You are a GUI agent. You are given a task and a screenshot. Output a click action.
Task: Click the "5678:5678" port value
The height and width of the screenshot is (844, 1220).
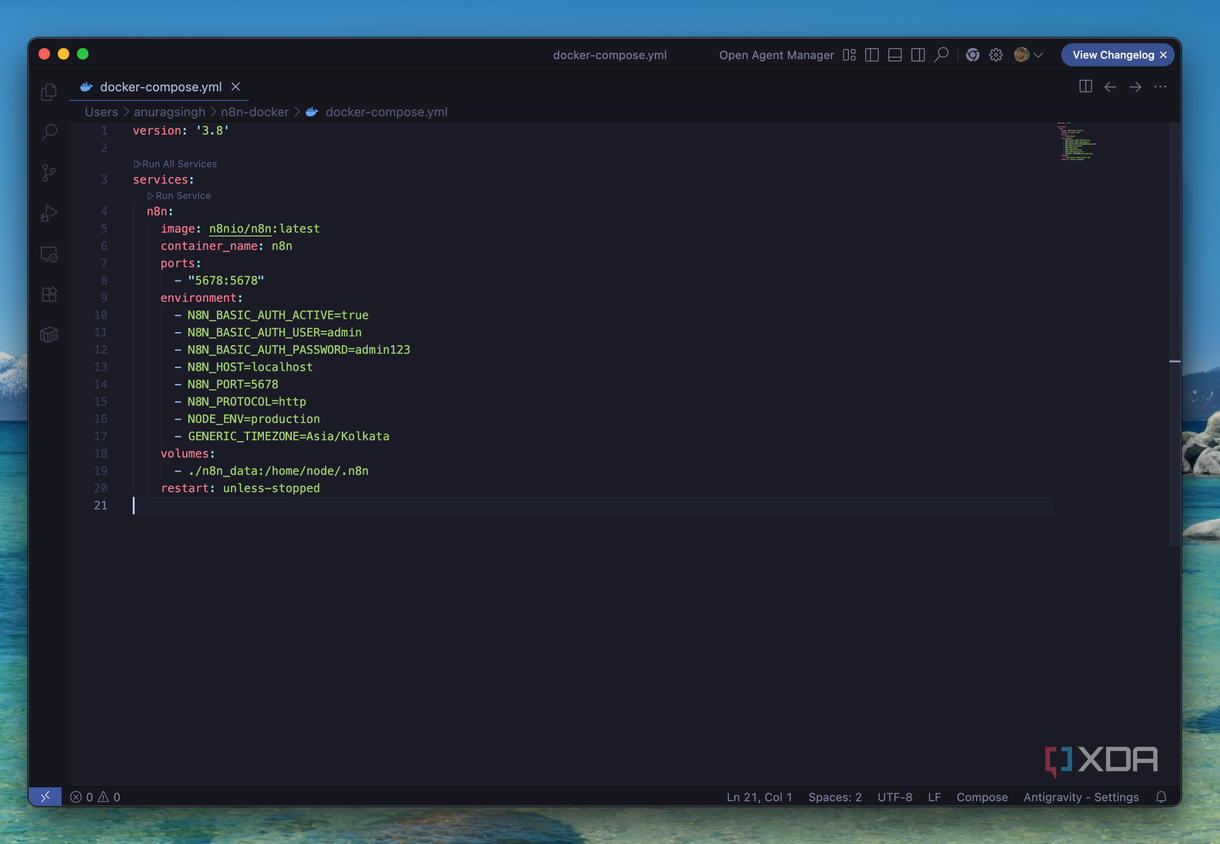pyautogui.click(x=226, y=281)
